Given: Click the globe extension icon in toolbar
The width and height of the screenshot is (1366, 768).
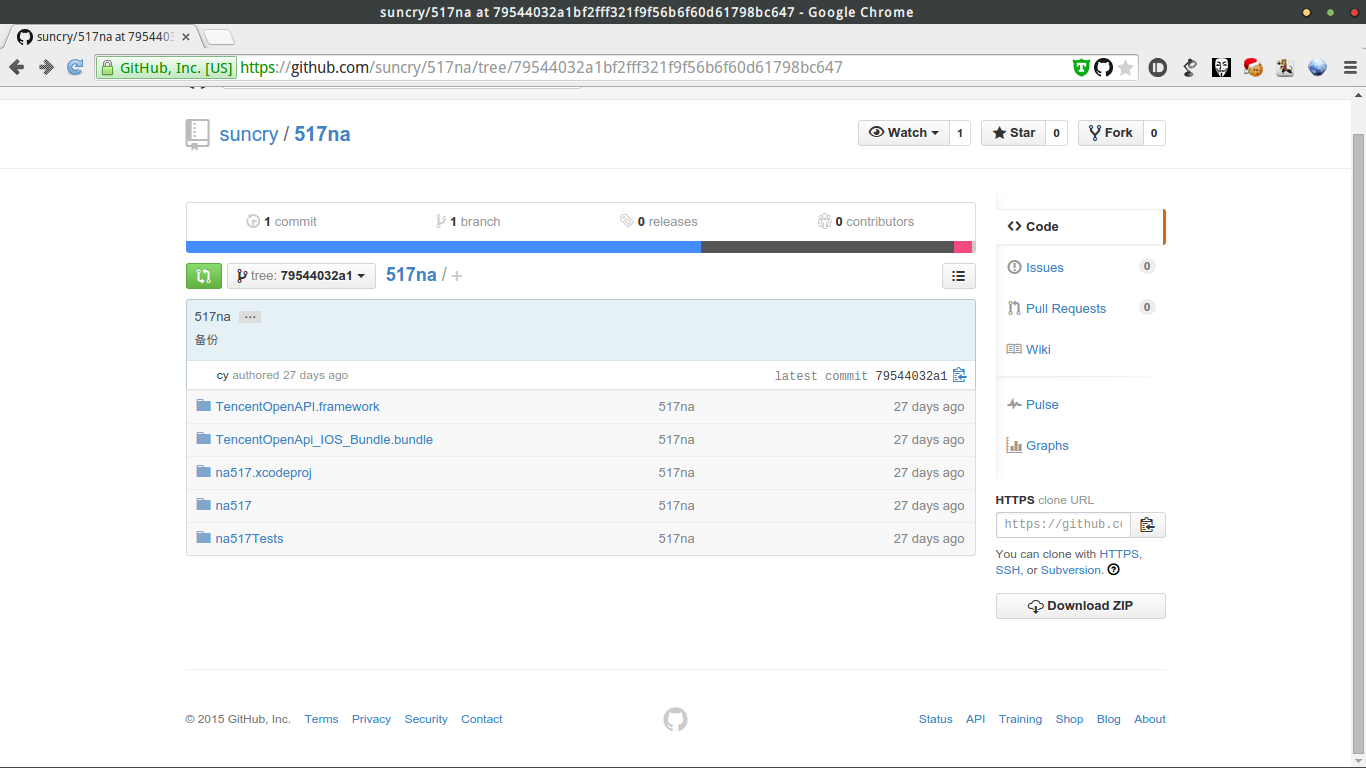Looking at the screenshot, I should (1317, 68).
